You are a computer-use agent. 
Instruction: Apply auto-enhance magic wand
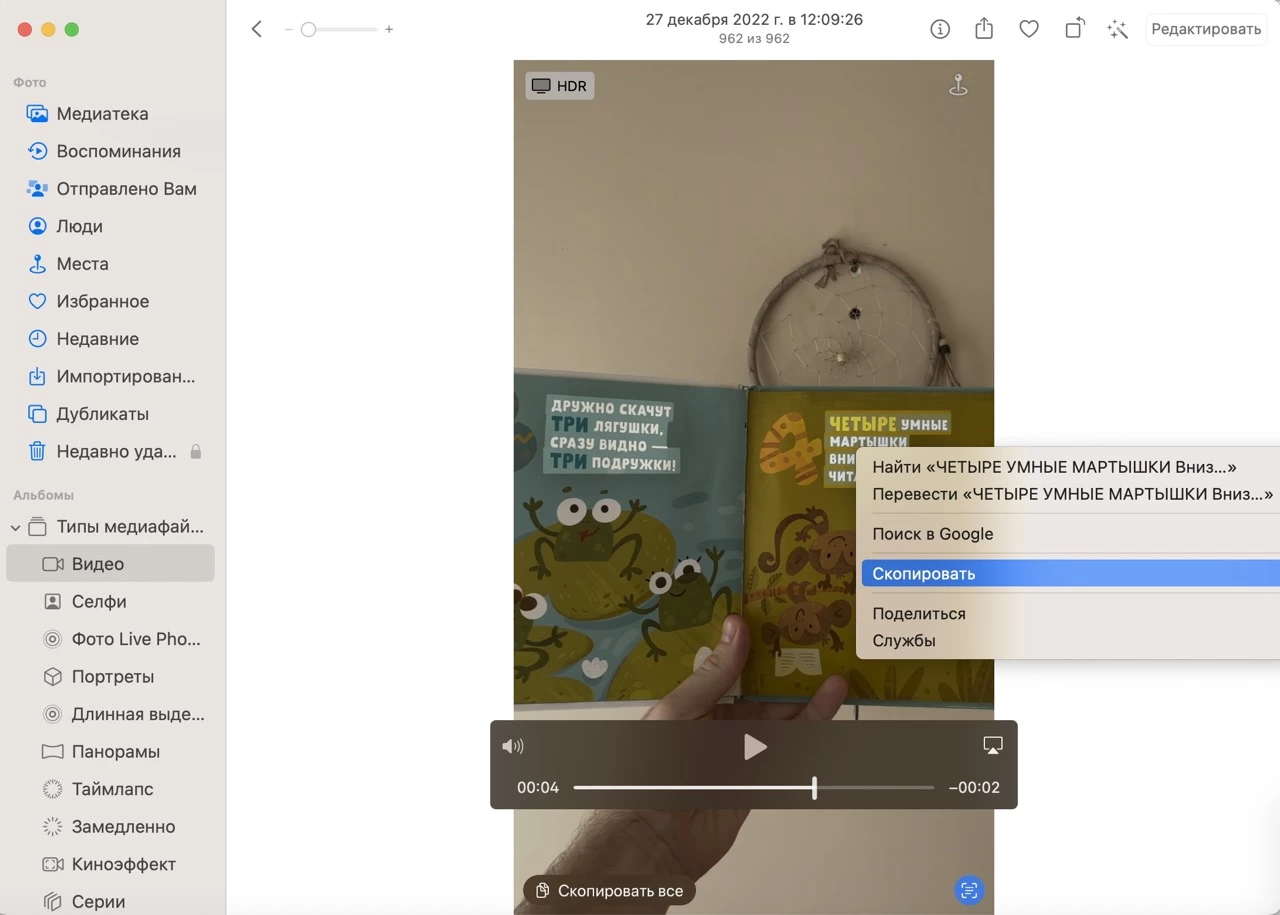click(1118, 29)
